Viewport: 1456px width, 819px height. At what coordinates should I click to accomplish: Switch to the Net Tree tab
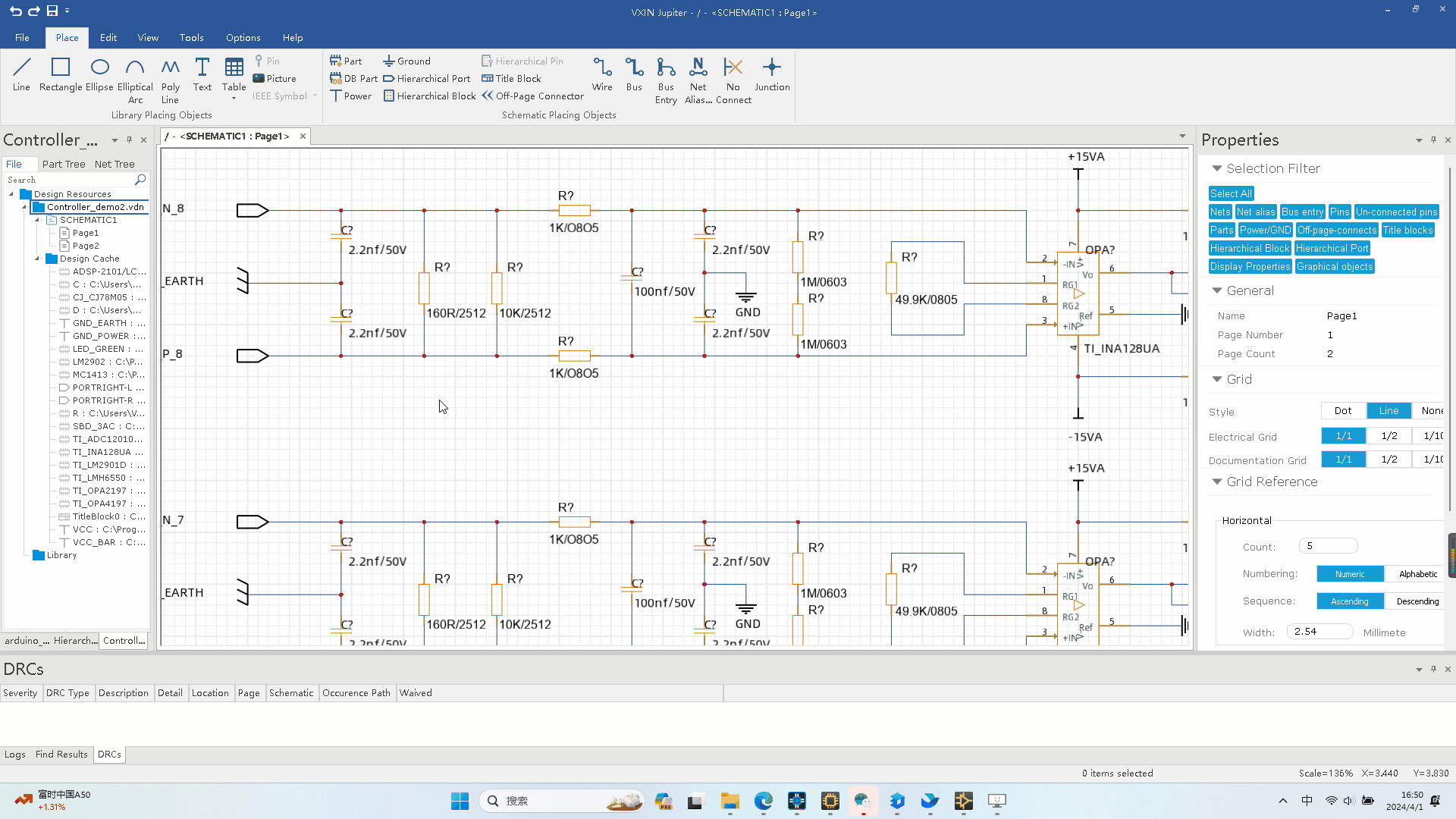pos(114,164)
